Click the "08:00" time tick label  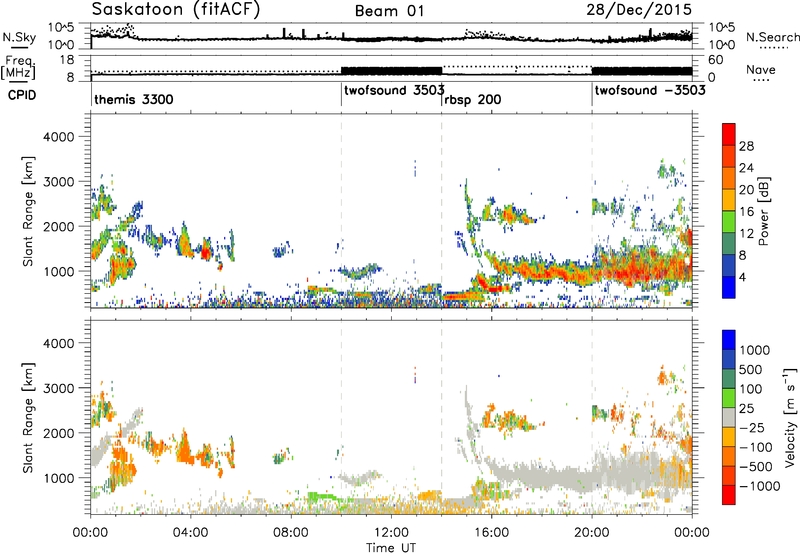(x=291, y=533)
